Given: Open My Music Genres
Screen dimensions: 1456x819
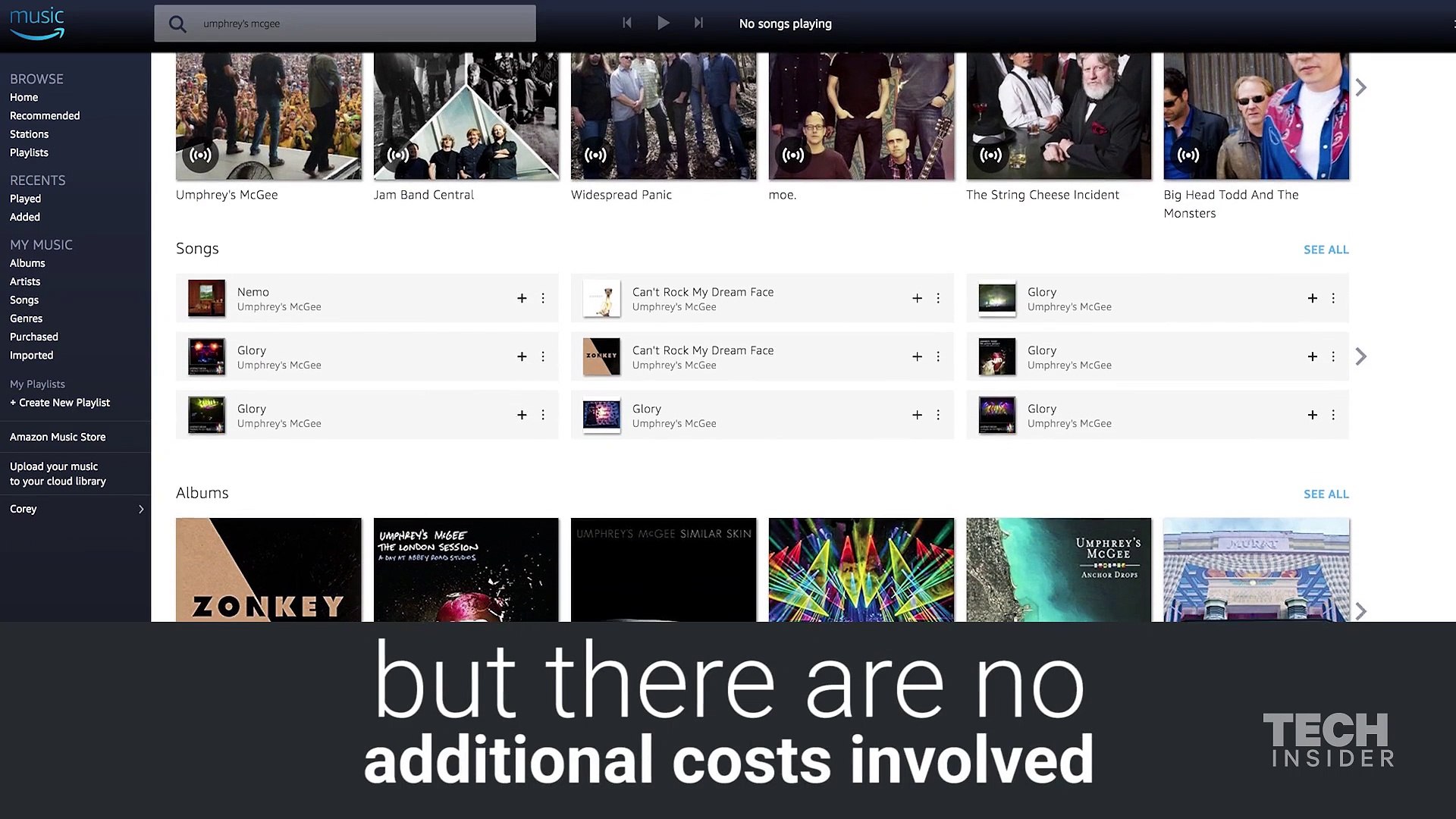Looking at the screenshot, I should 27,318.
